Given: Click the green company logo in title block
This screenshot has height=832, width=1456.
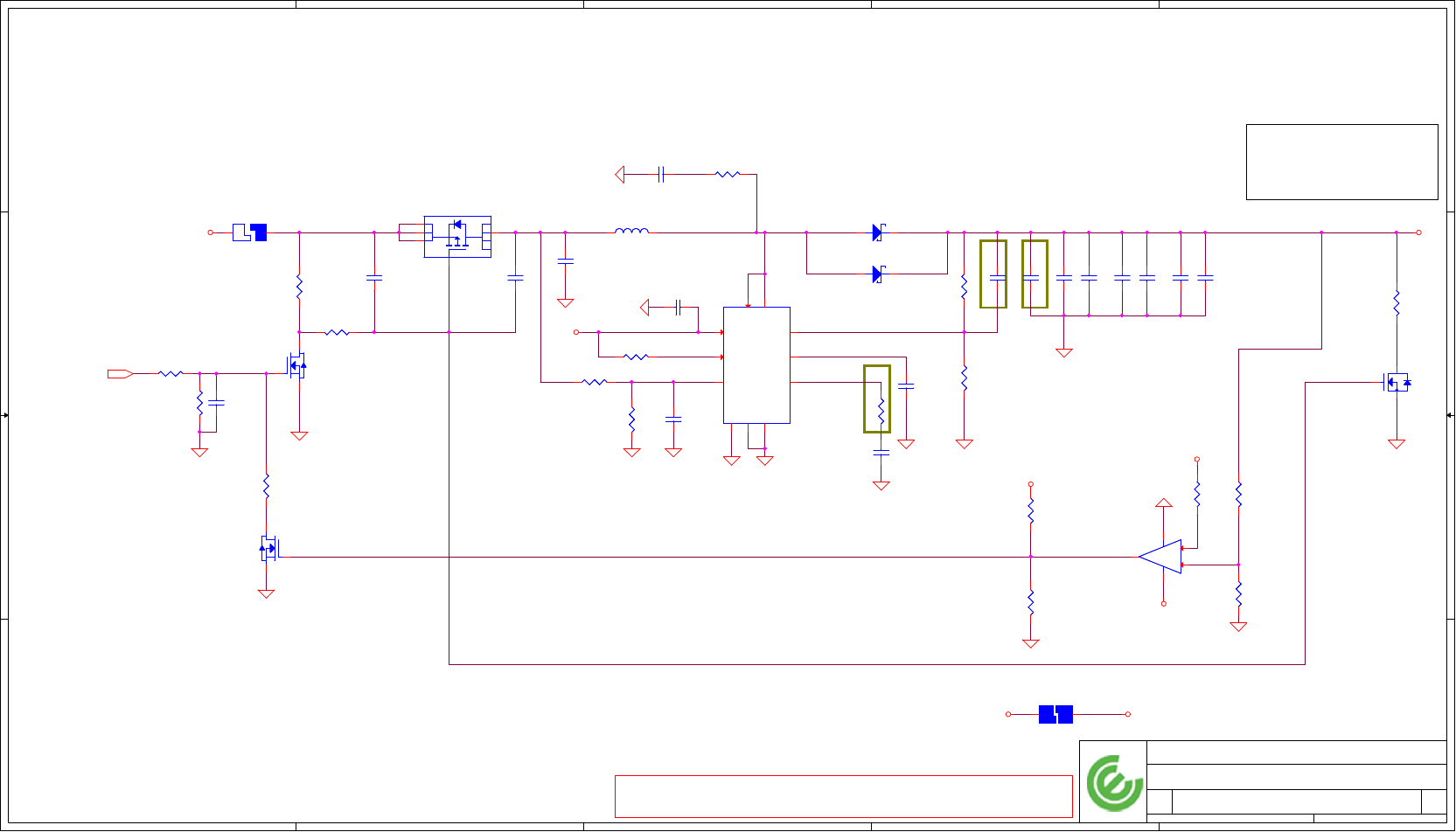Looking at the screenshot, I should (1114, 783).
